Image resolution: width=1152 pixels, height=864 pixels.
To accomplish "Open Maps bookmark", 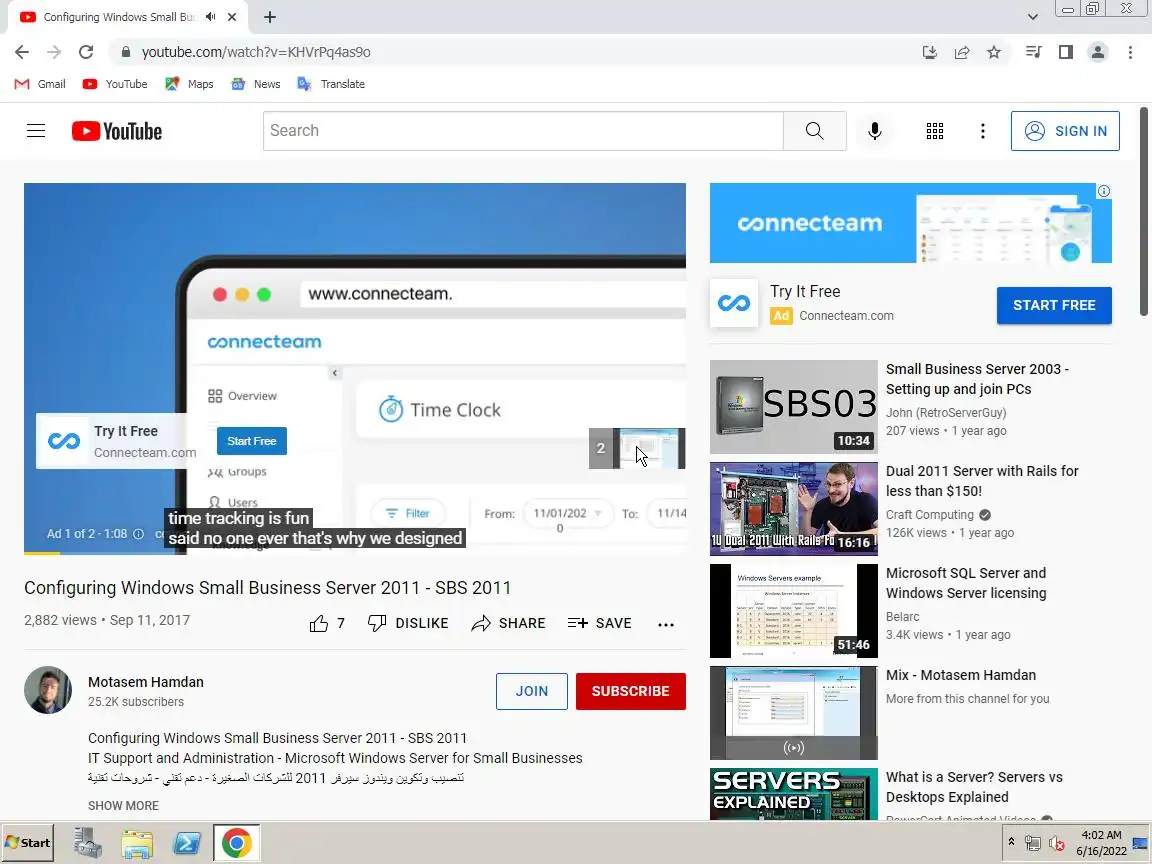I will (x=190, y=84).
